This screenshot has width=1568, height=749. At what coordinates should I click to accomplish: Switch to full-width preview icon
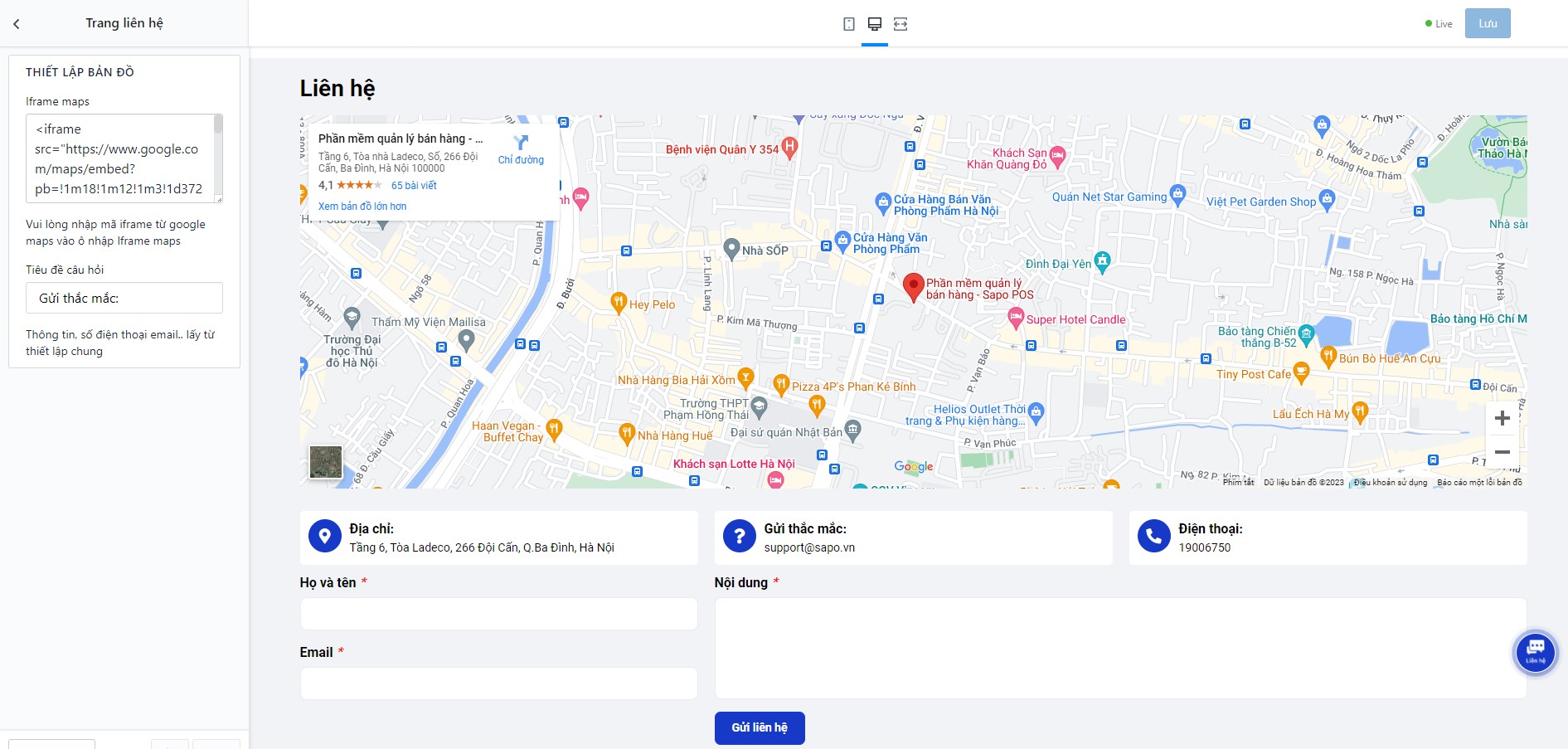coord(901,24)
